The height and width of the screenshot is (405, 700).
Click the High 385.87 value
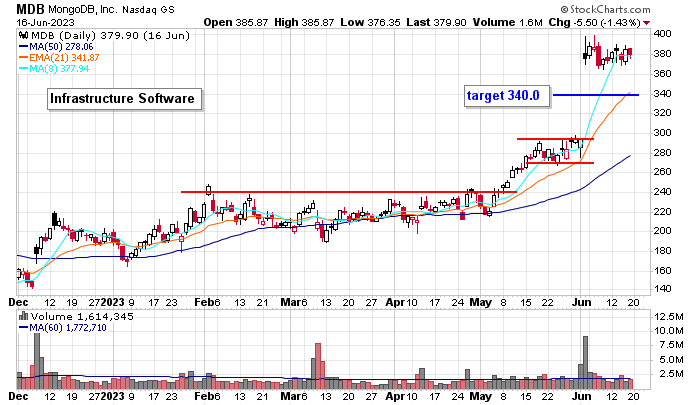pos(304,22)
